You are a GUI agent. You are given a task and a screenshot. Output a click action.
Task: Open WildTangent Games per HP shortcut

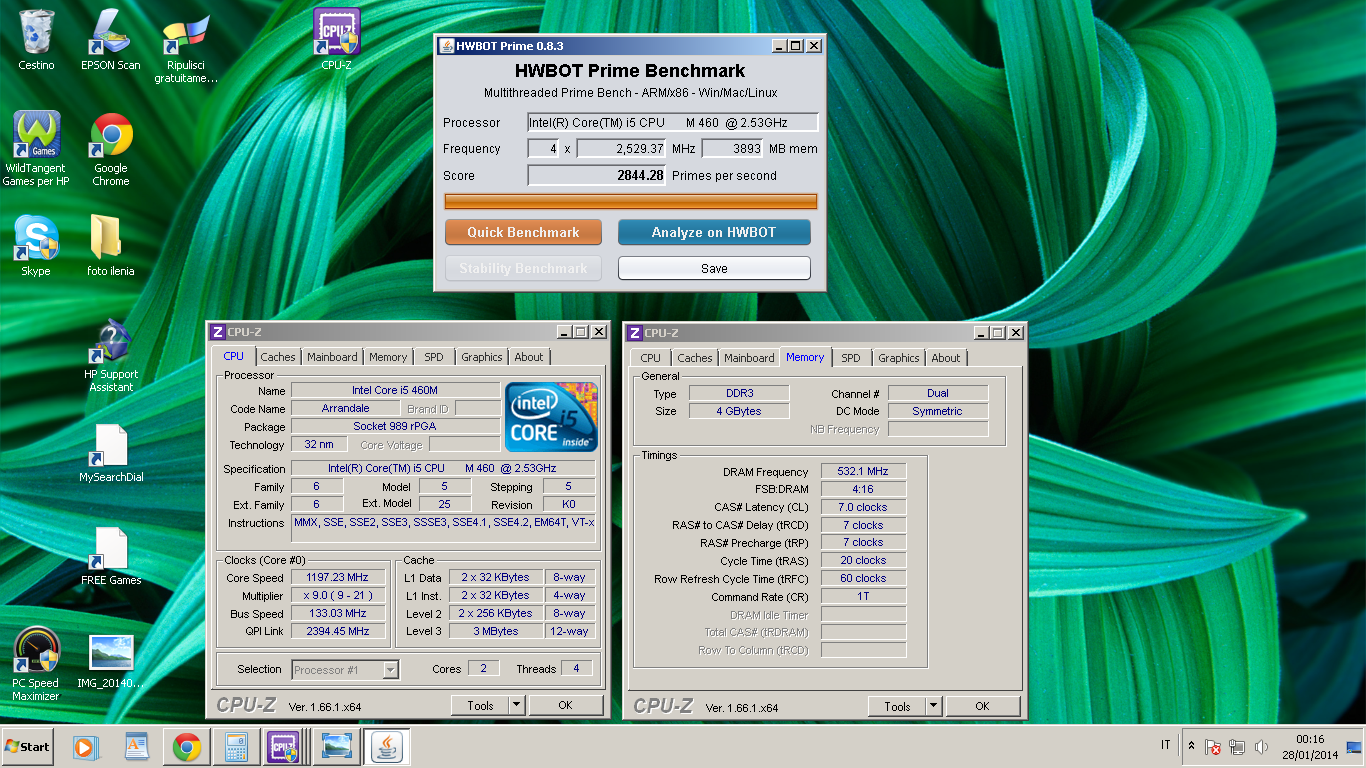[x=37, y=148]
